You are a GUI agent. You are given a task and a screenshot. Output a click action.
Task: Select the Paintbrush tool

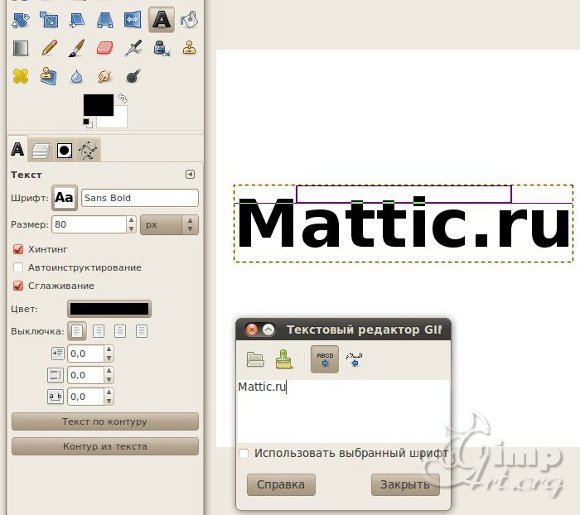point(77,48)
